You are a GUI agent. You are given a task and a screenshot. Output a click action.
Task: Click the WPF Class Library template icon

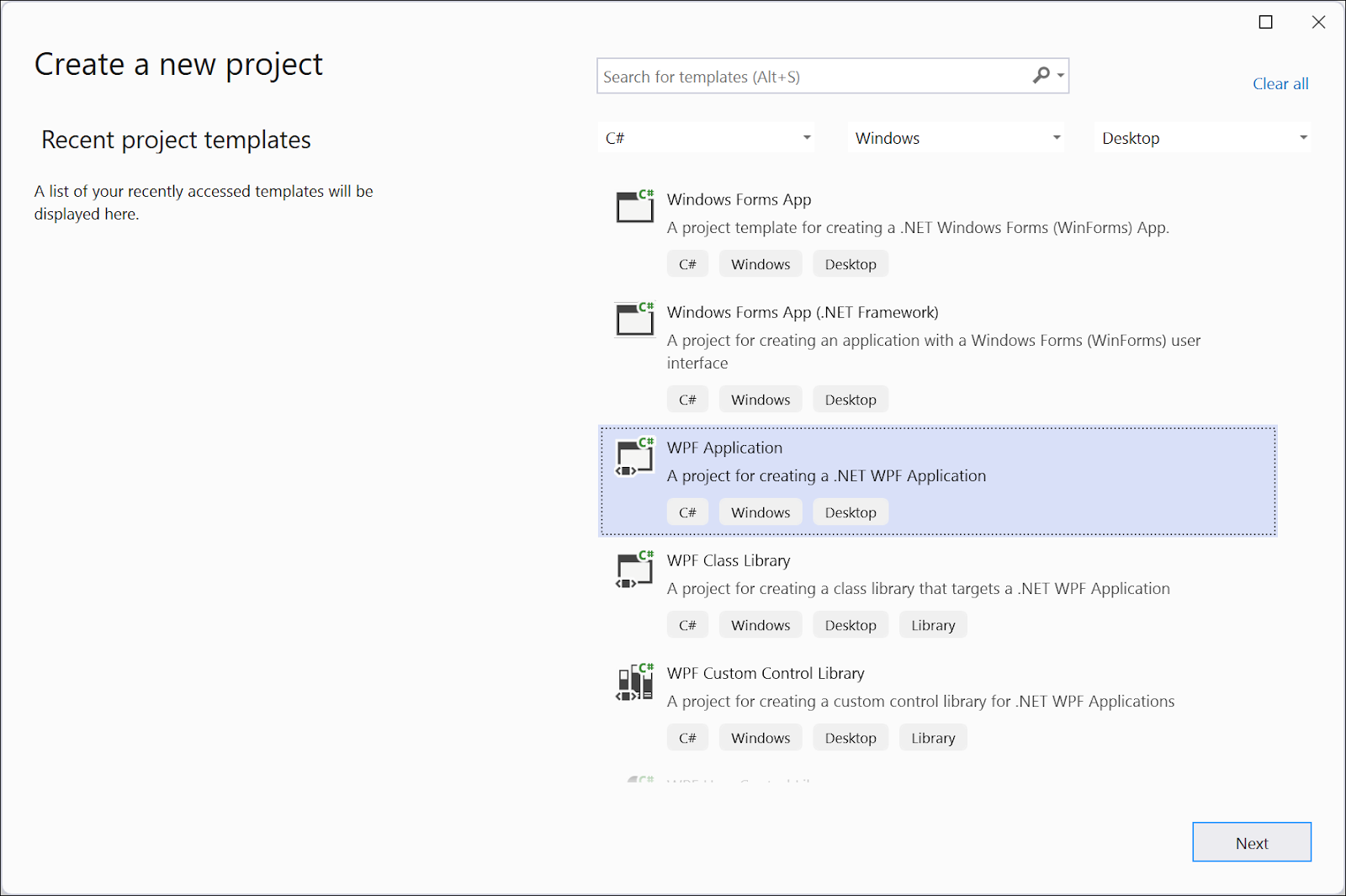click(634, 570)
